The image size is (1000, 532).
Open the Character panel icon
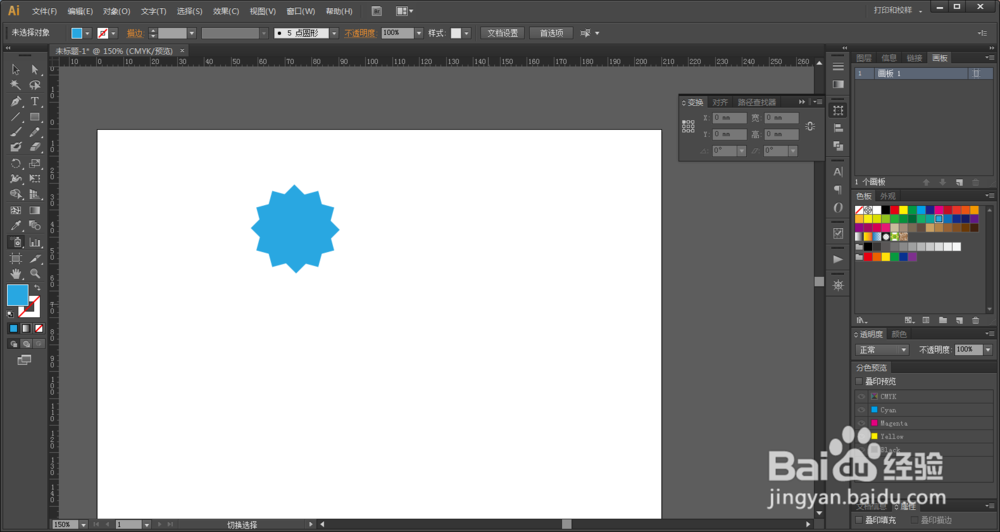pyautogui.click(x=838, y=172)
